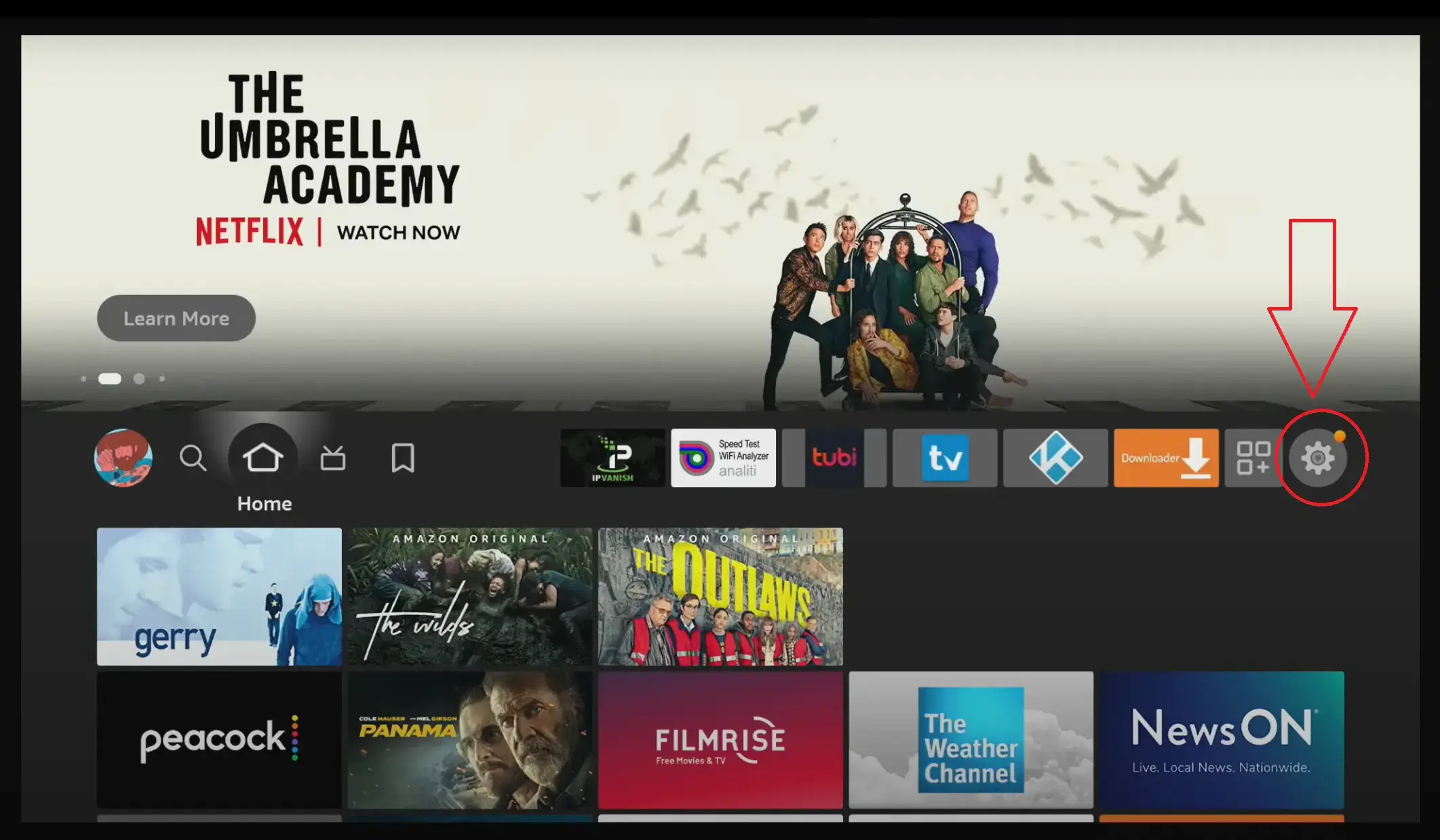Open The Outlaws Amazon Original thumbnail
The width and height of the screenshot is (1440, 840).
(720, 597)
